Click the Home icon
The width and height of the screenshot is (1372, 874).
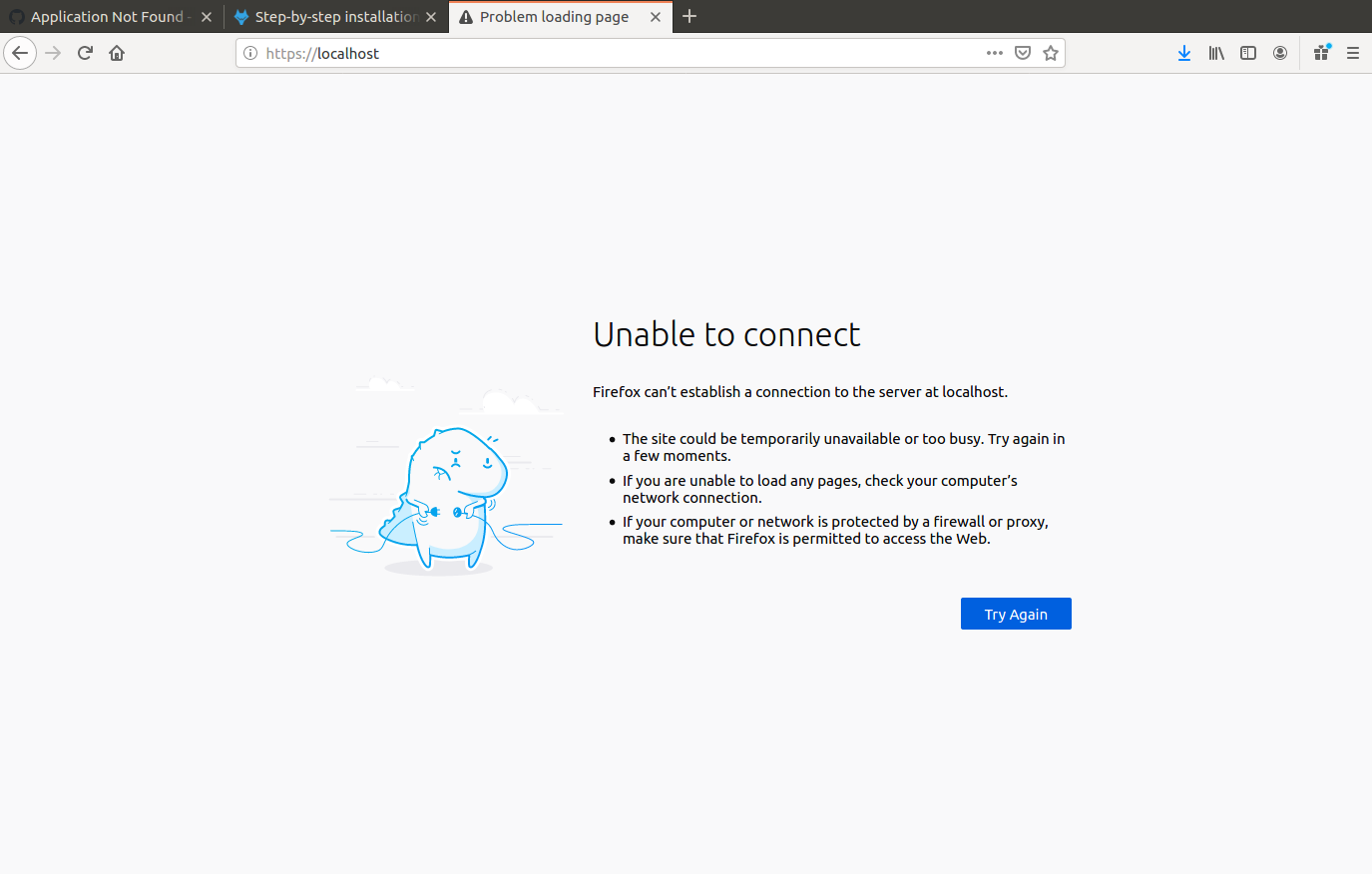pyautogui.click(x=116, y=53)
